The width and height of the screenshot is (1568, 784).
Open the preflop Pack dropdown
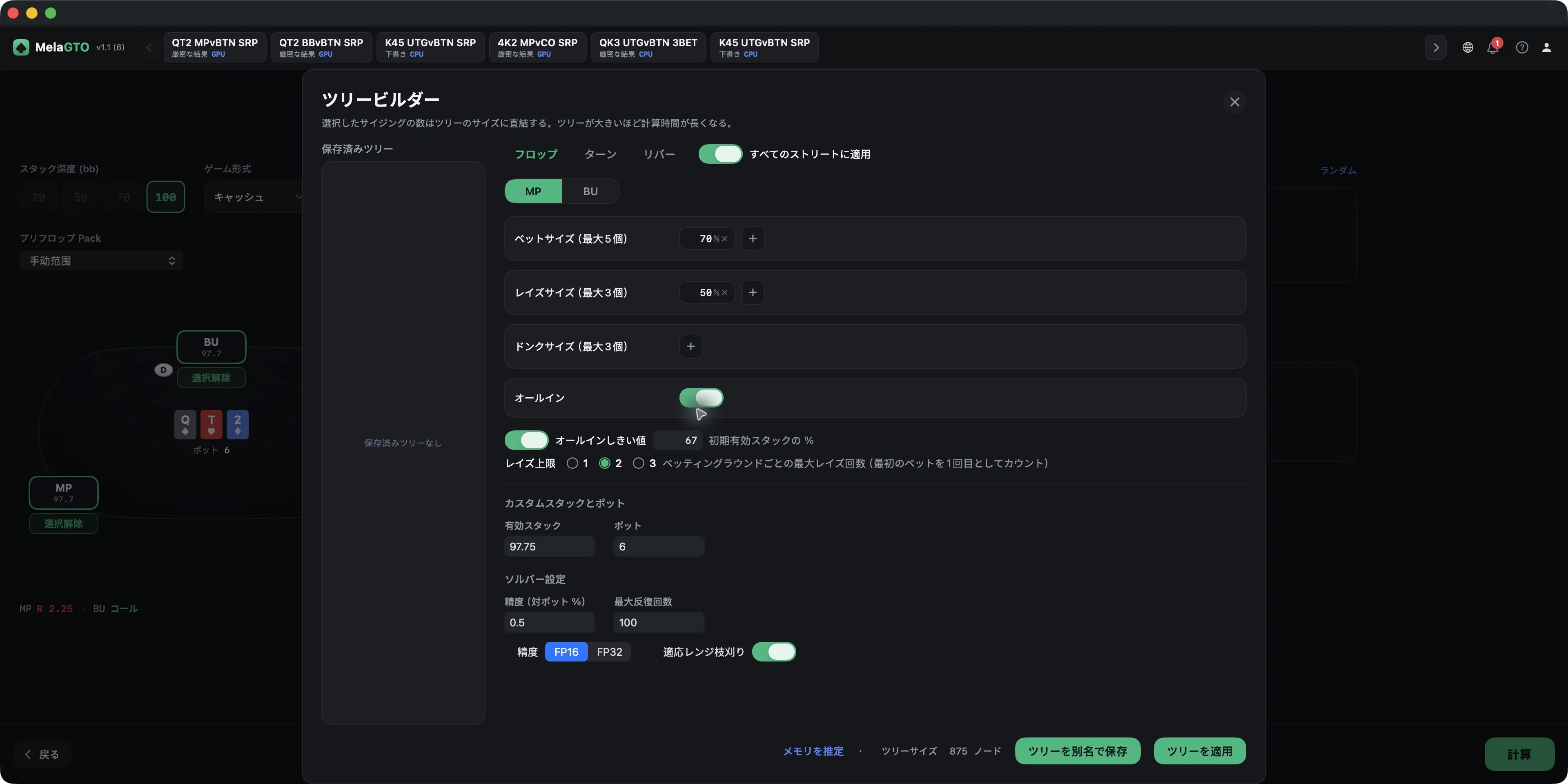tap(102, 261)
